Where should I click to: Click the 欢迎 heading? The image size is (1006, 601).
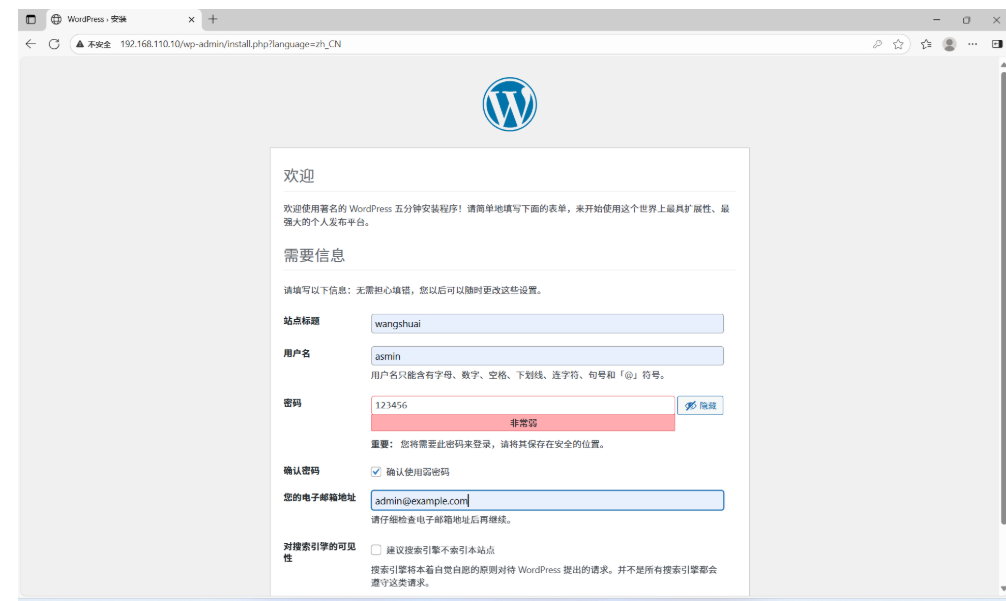pos(299,176)
